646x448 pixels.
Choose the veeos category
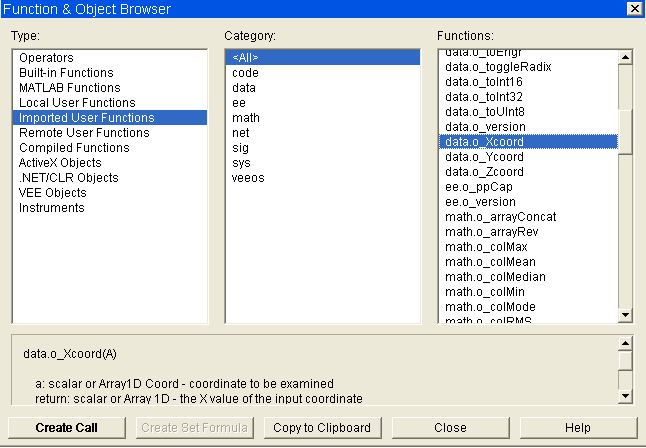point(250,178)
